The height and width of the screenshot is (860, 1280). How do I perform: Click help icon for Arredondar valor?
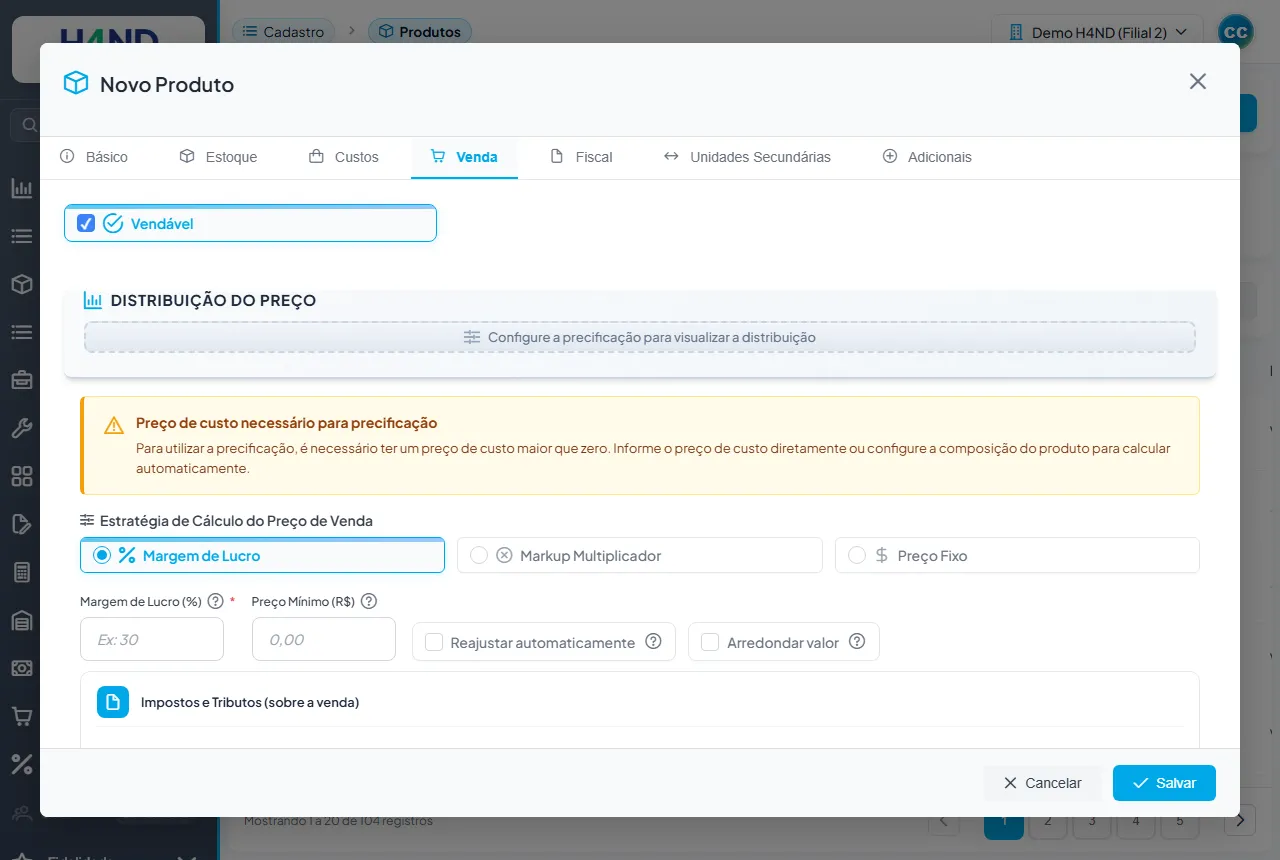856,641
